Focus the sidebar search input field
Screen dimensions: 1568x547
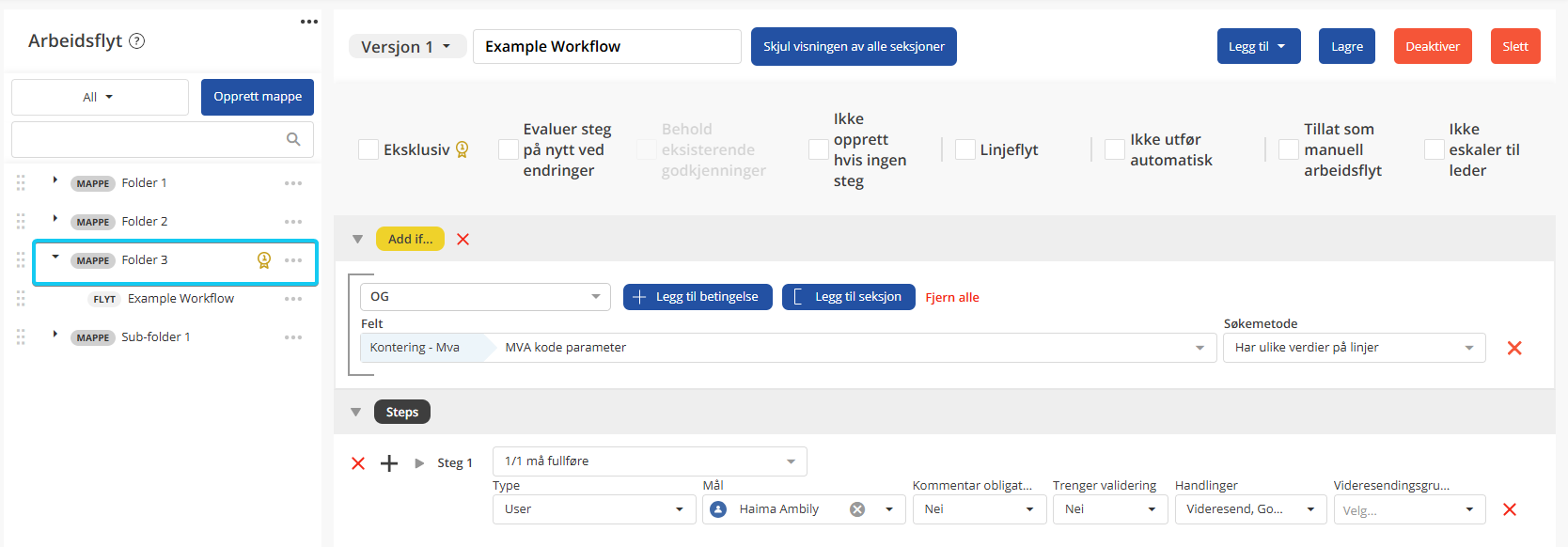163,139
